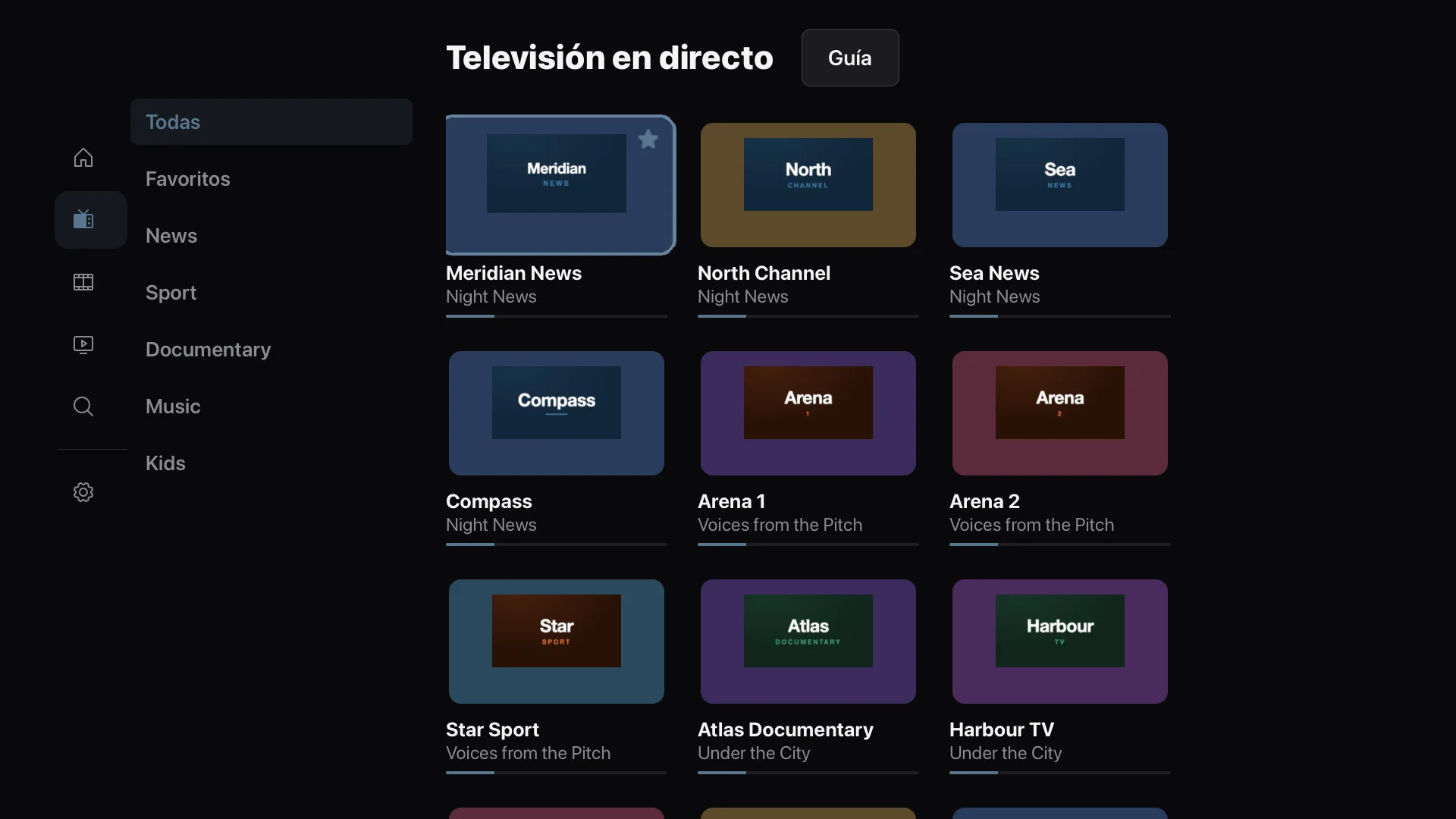
Task: Open the settings gear icon
Action: [x=83, y=492]
